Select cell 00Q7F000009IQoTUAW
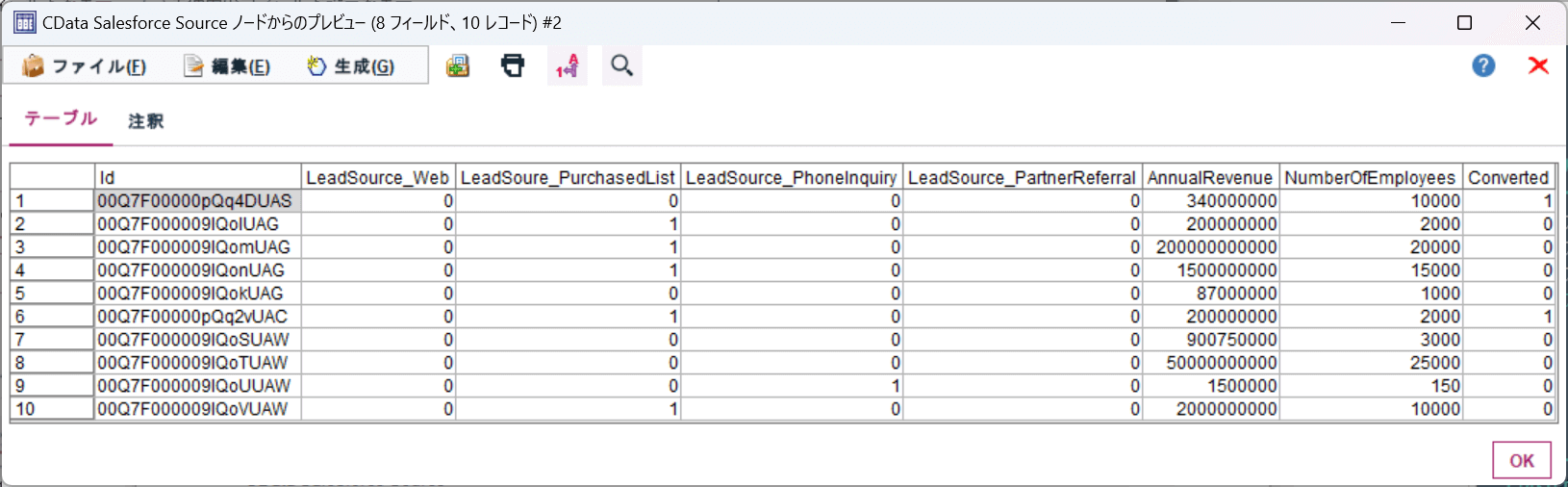 click(198, 362)
